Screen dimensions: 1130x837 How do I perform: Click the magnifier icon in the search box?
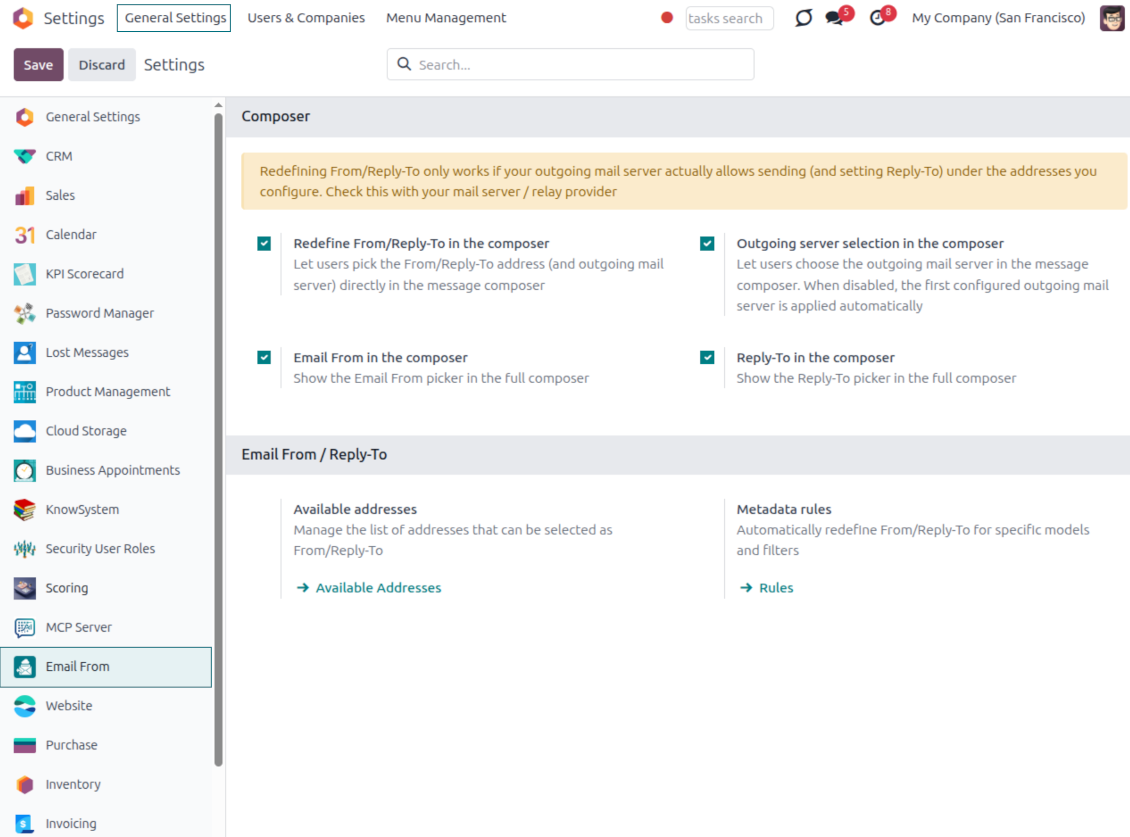[404, 64]
